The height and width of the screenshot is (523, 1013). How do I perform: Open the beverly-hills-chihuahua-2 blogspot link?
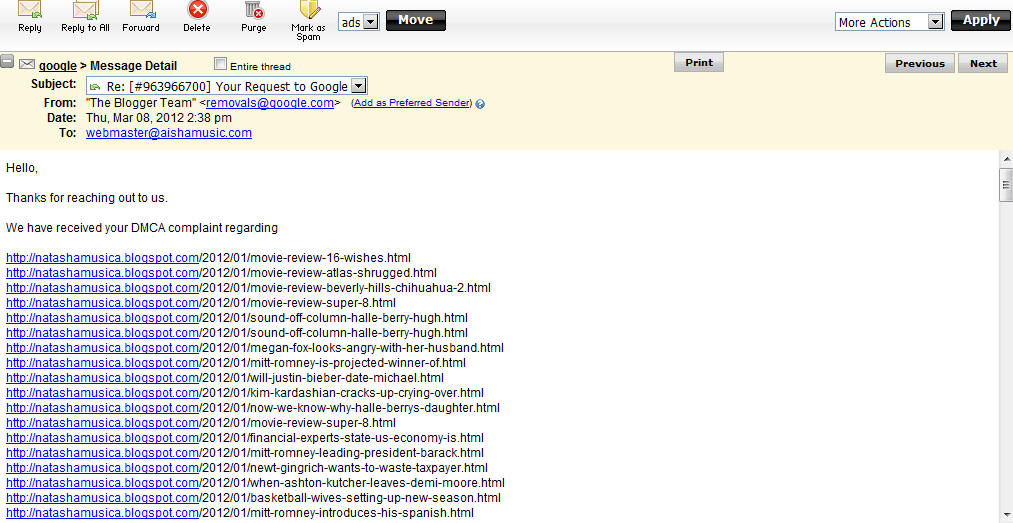[x=103, y=287]
